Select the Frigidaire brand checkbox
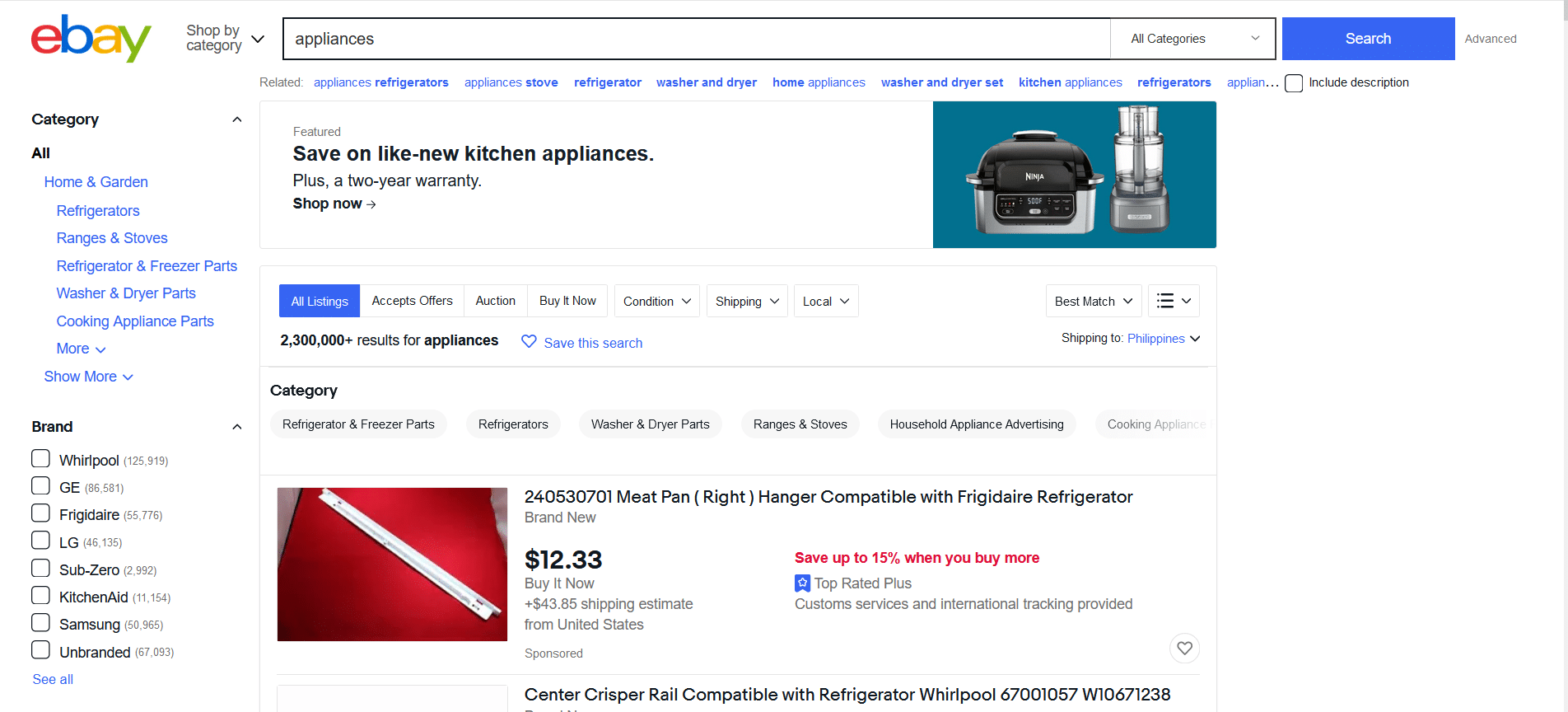This screenshot has height=712, width=1568. point(40,513)
